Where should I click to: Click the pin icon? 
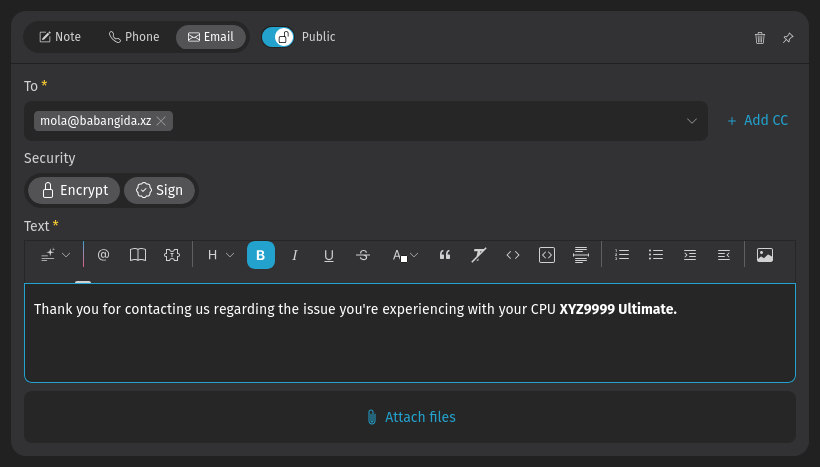click(788, 38)
